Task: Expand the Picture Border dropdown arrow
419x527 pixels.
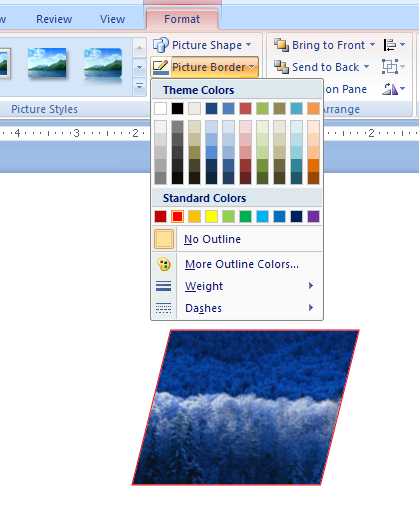Action: coord(252,67)
